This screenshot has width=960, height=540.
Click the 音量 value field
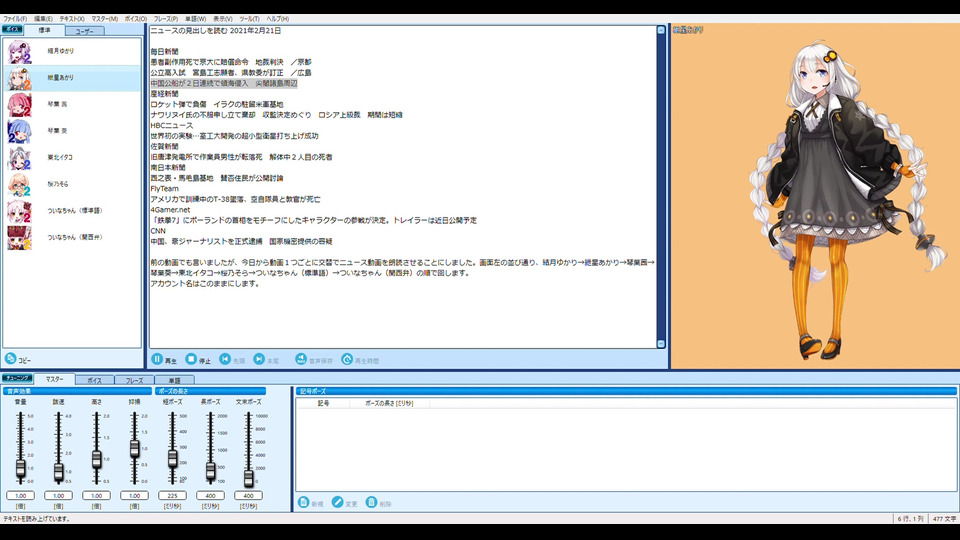click(x=20, y=495)
